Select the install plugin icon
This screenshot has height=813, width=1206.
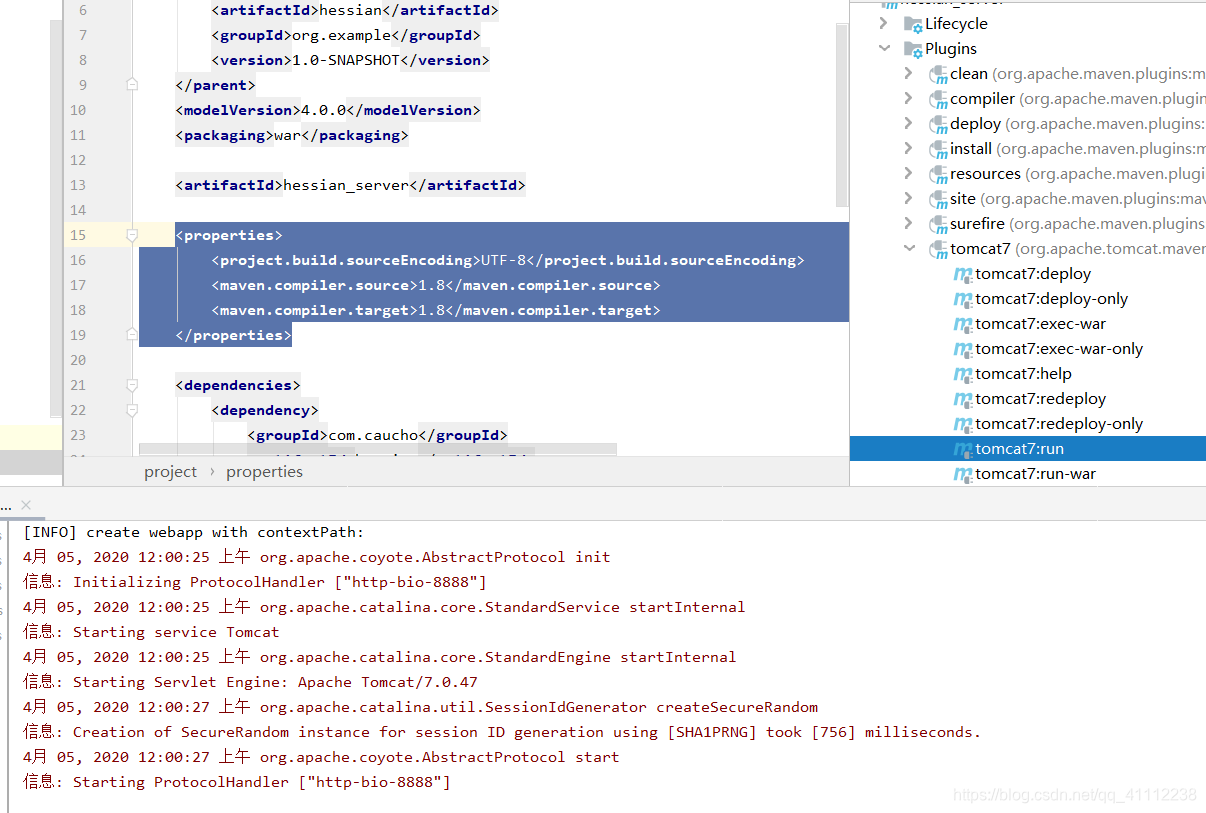pyautogui.click(x=938, y=149)
